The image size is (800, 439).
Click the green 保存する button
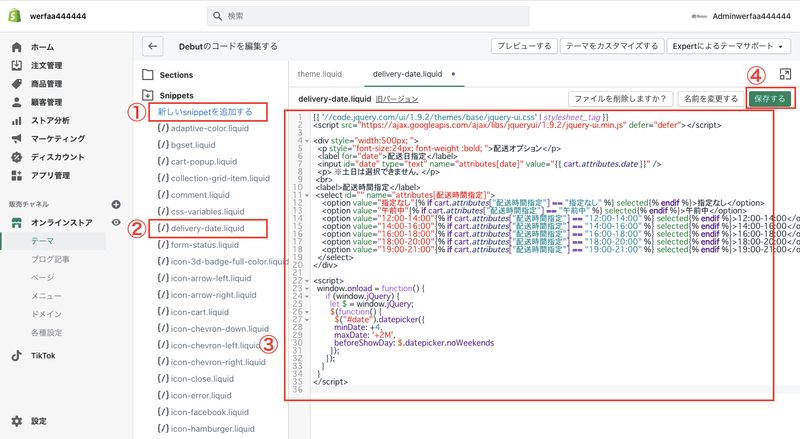click(770, 99)
